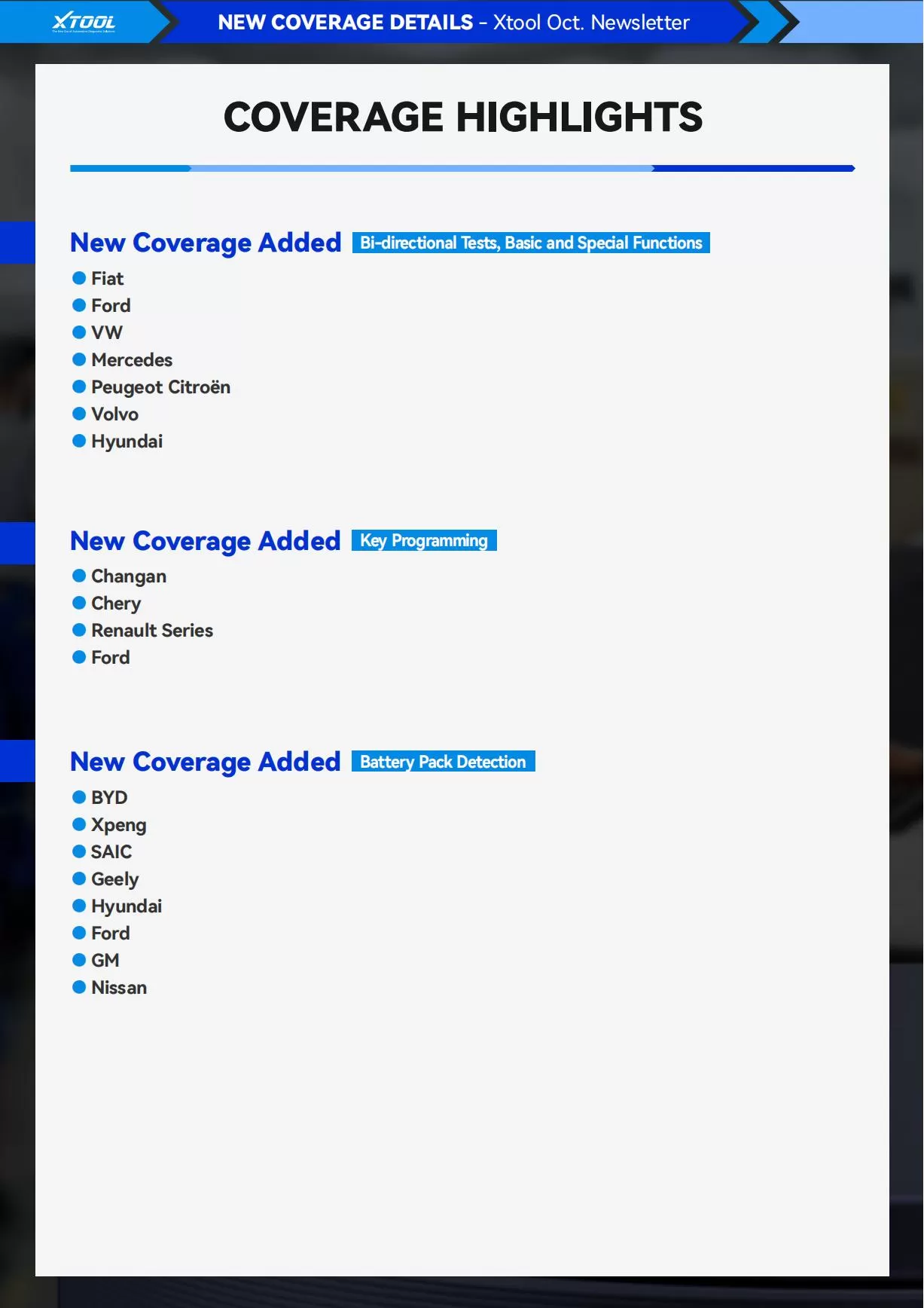Click the blue bullet beside Changan
Screen dimensions: 924x1308
click(79, 576)
